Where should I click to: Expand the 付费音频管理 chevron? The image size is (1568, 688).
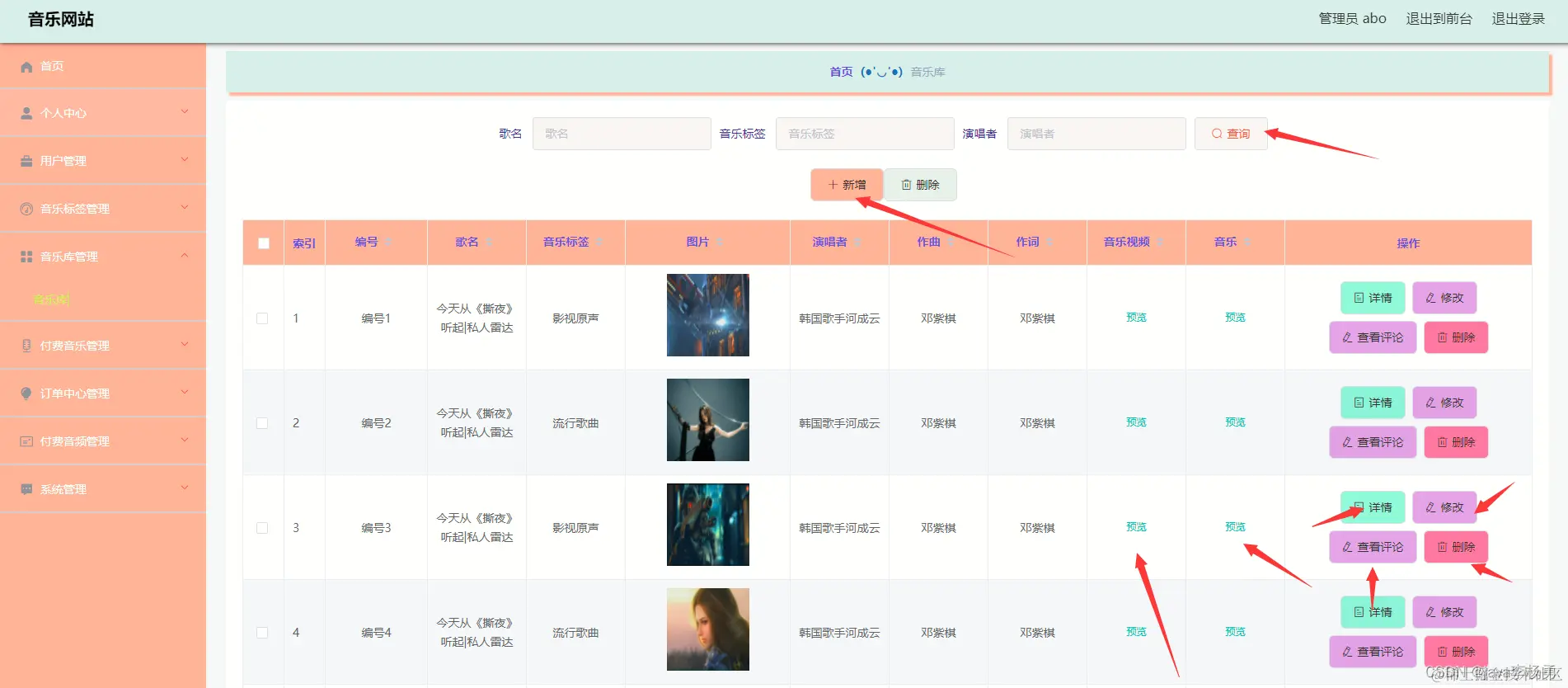tap(185, 440)
